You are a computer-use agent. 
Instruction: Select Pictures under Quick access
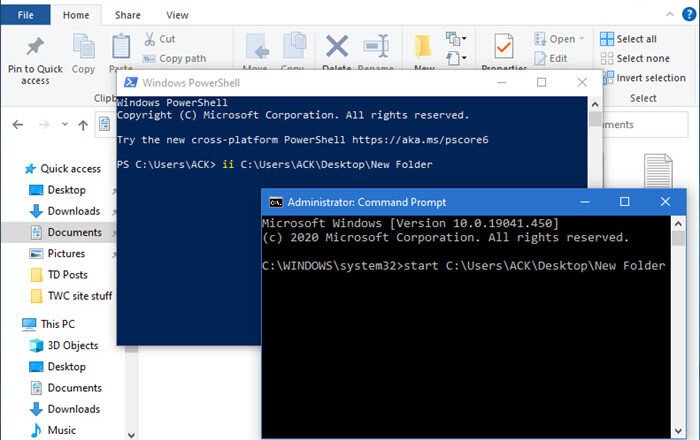pyautogui.click(x=57, y=253)
